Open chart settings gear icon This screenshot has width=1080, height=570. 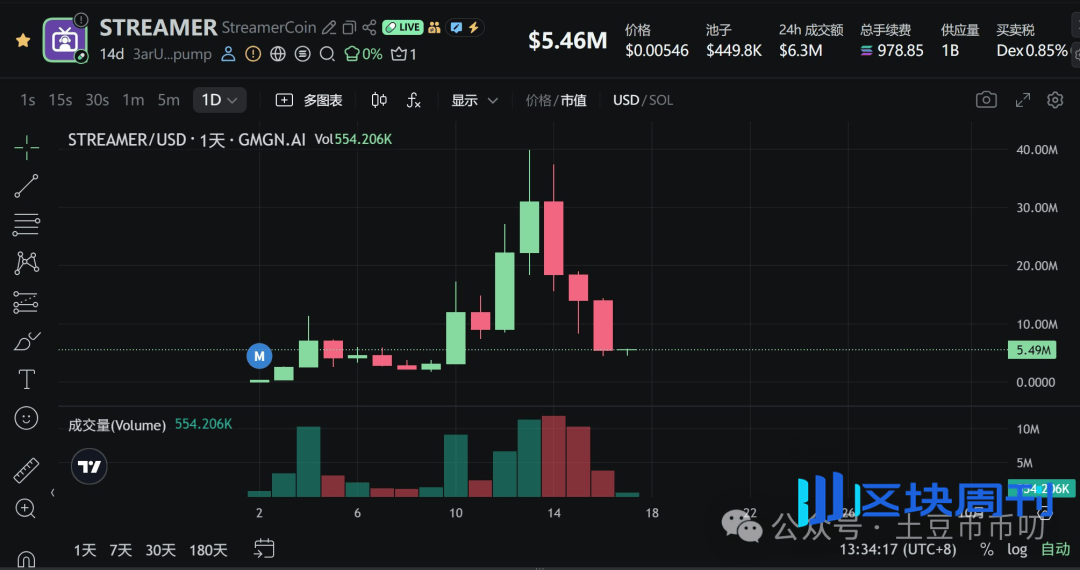(1055, 101)
